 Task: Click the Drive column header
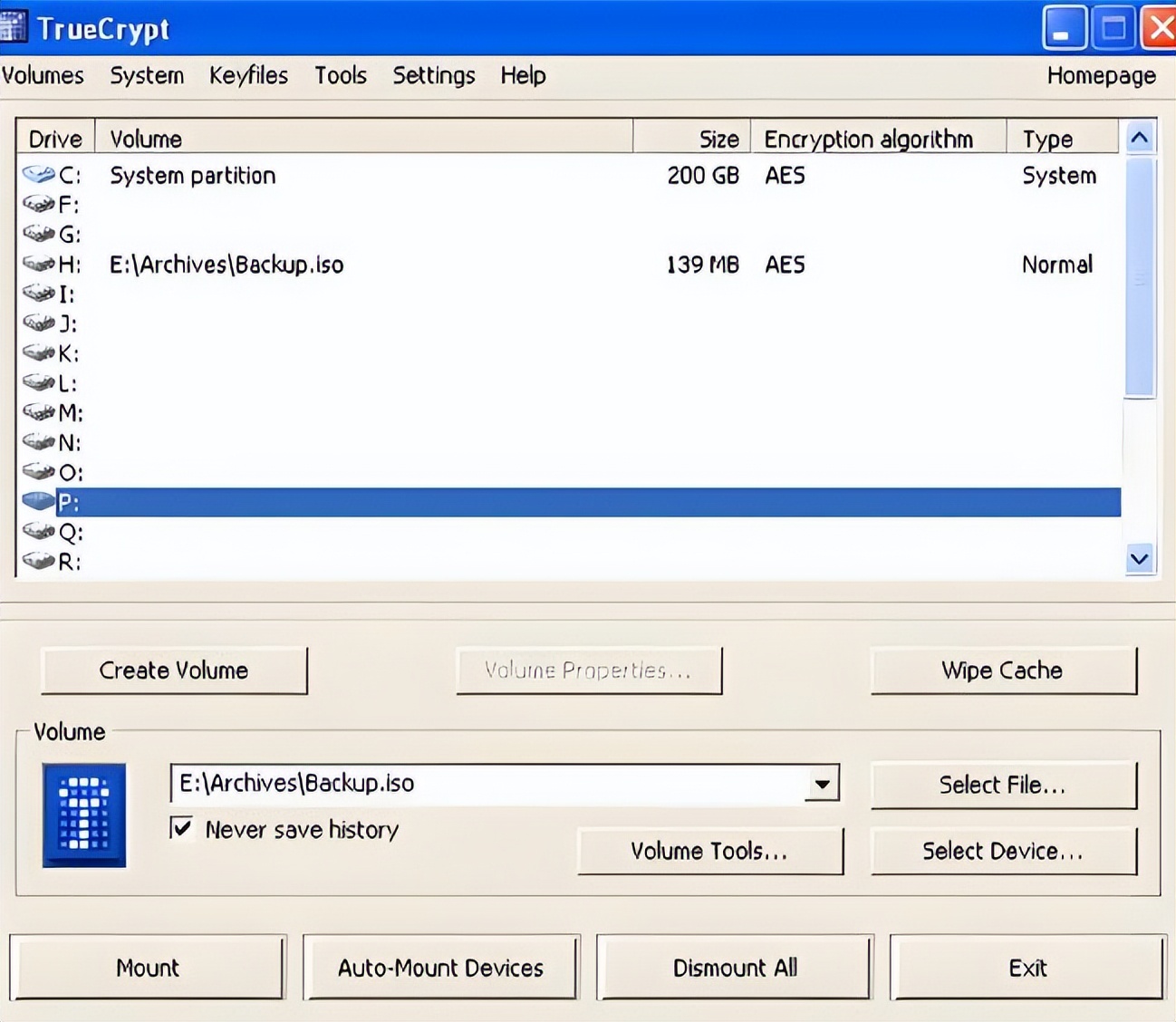(x=55, y=139)
